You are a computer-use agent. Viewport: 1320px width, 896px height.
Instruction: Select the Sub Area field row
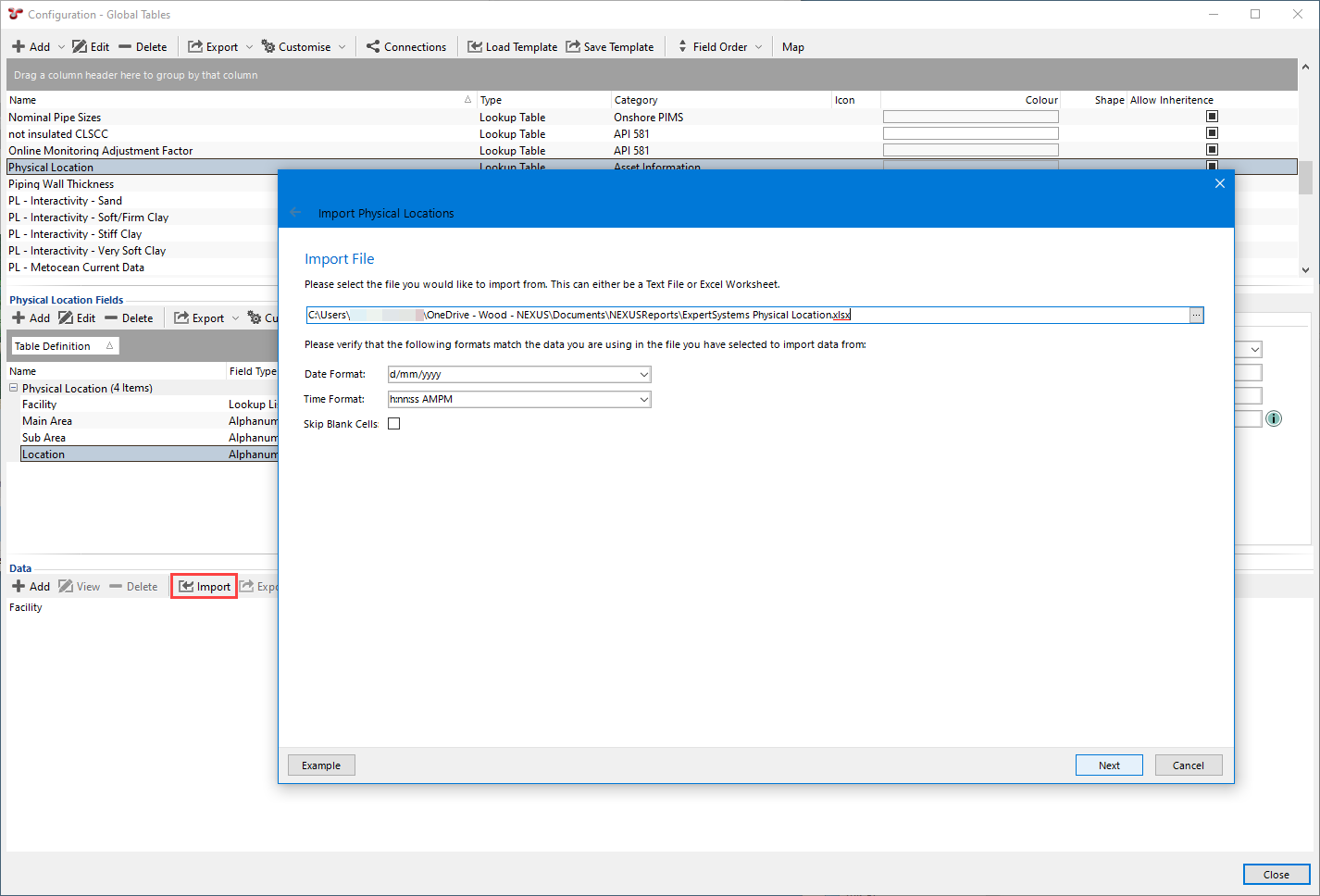click(149, 438)
